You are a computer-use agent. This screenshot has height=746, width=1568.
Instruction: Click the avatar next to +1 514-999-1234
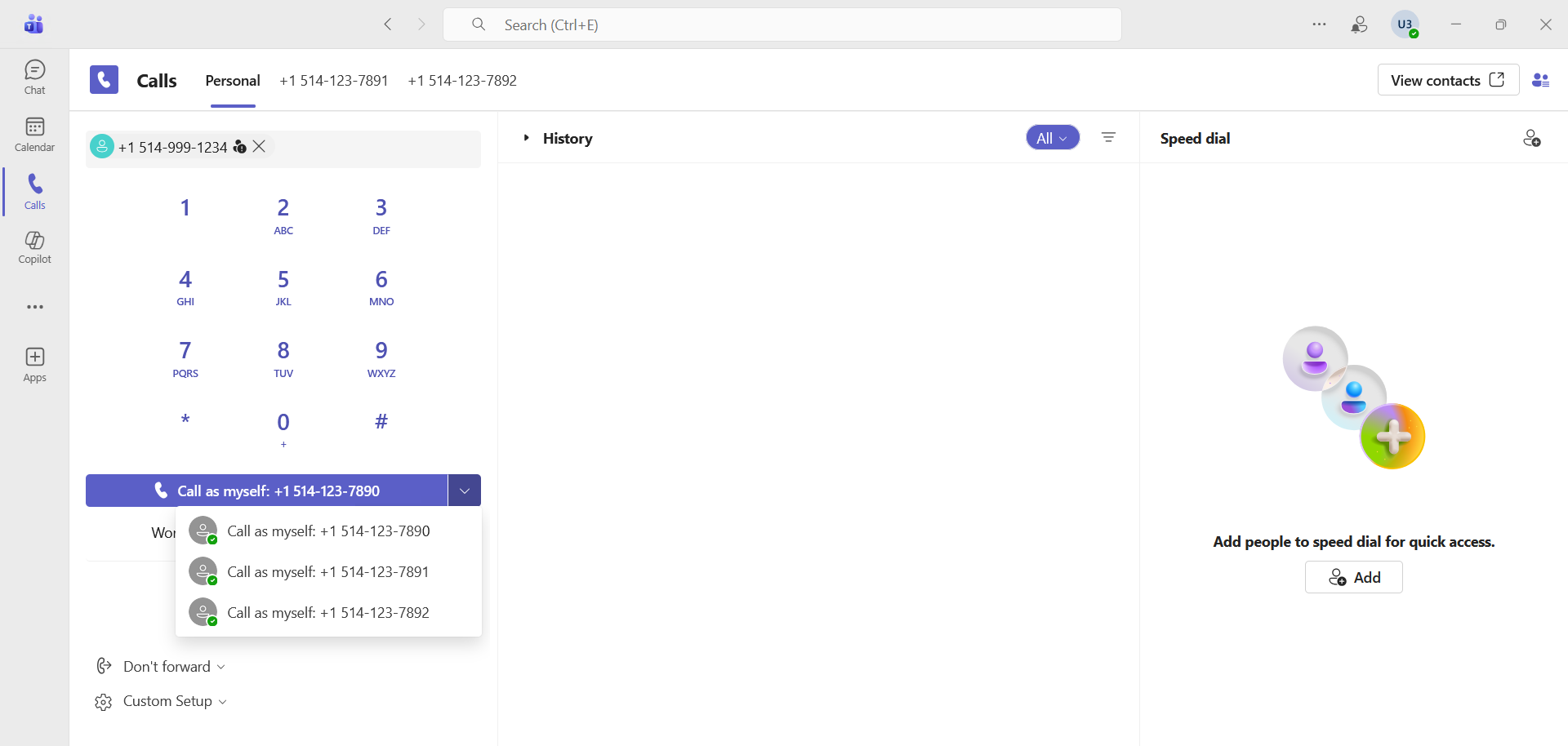coord(102,146)
